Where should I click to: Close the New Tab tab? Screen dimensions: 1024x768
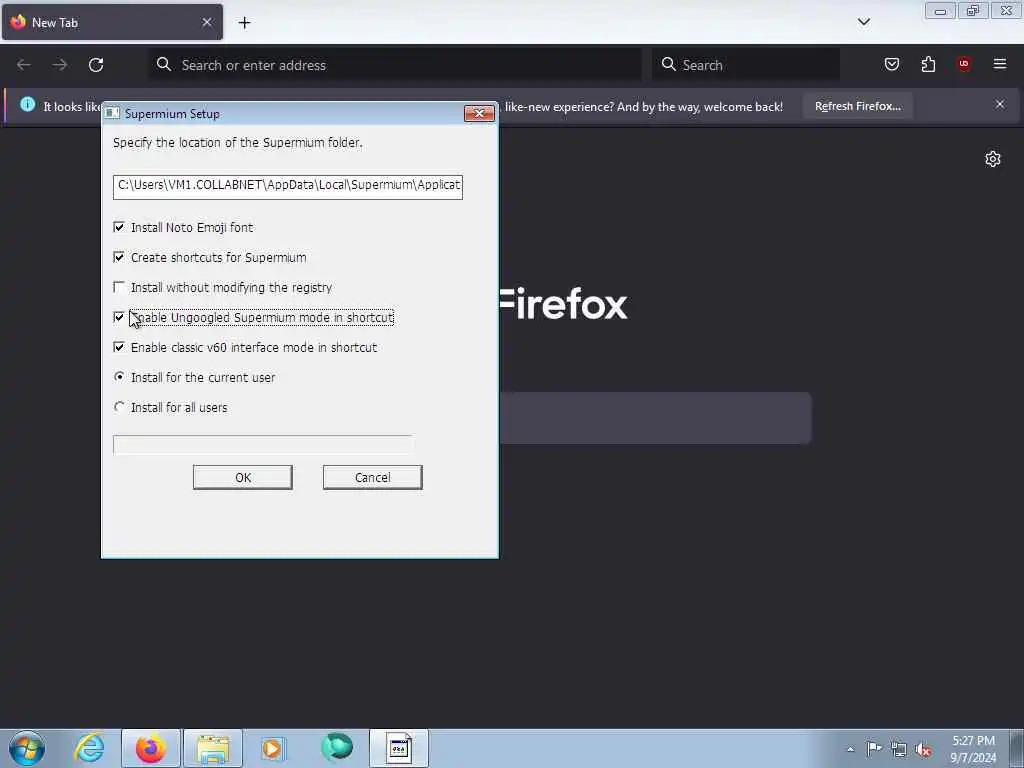[207, 22]
